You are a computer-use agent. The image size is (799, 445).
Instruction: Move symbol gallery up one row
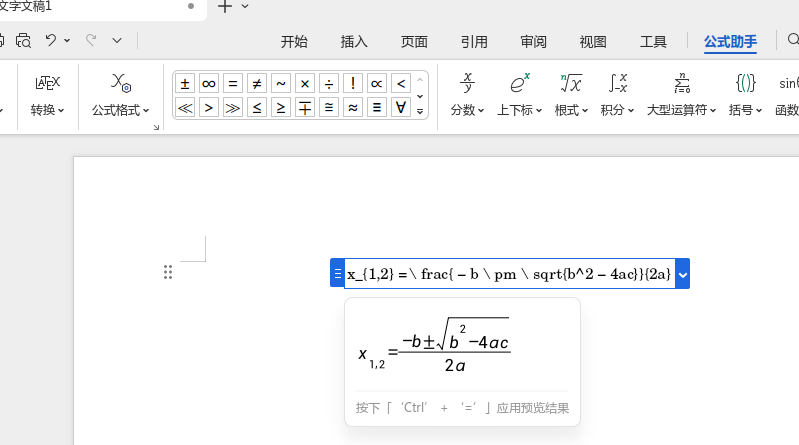(x=420, y=80)
